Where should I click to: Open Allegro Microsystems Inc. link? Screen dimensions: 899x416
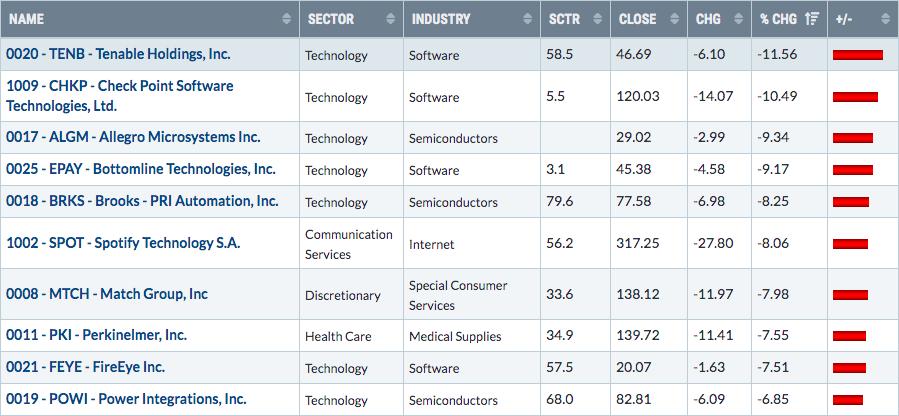click(x=133, y=137)
